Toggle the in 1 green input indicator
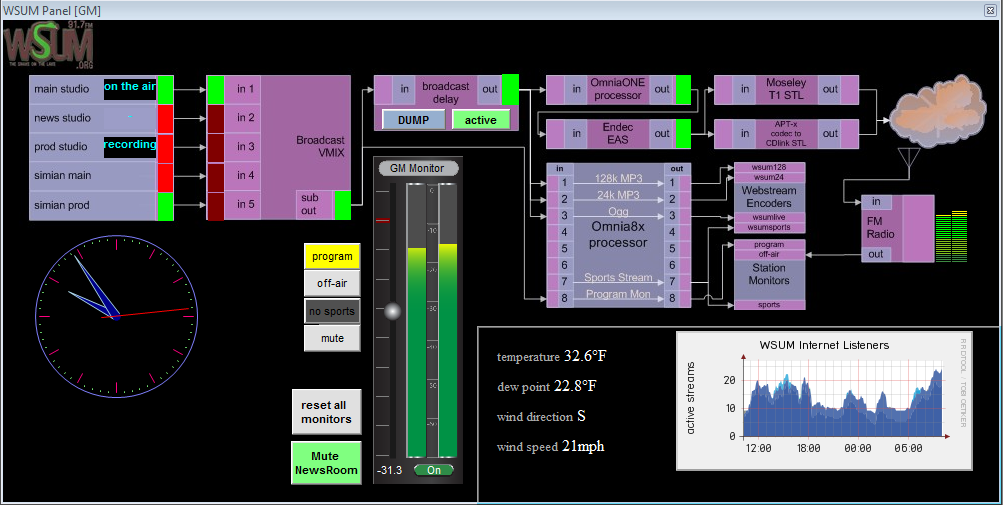Viewport: 1003px width, 505px height. tap(216, 89)
